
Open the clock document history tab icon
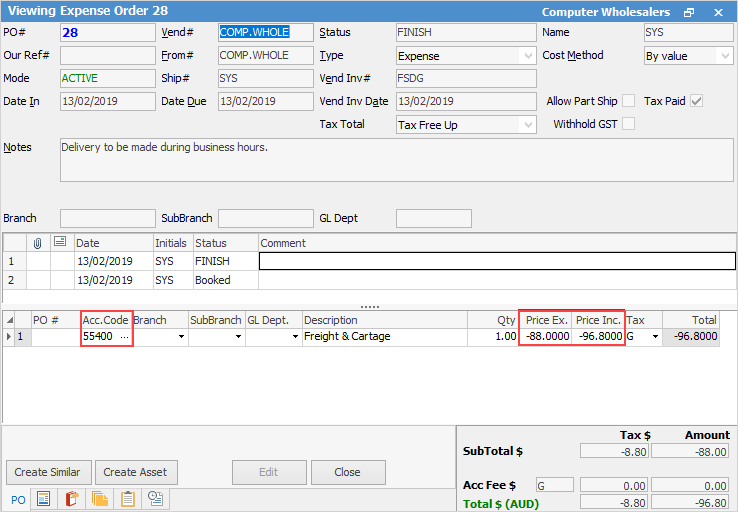[155, 499]
